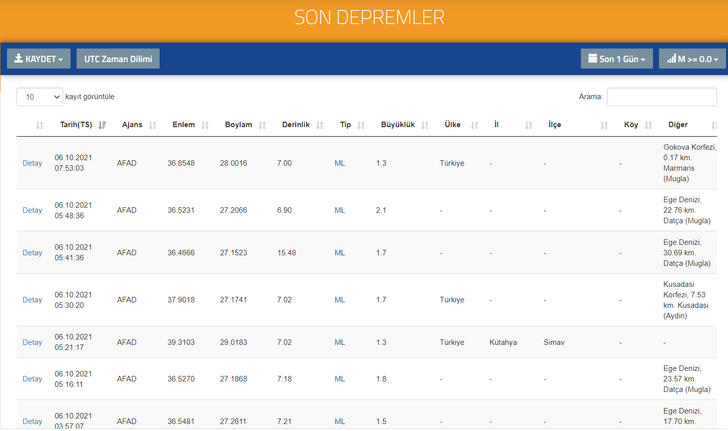Open Detay for 05:48:36 earthquake
This screenshot has width=728, height=431.
32,210
